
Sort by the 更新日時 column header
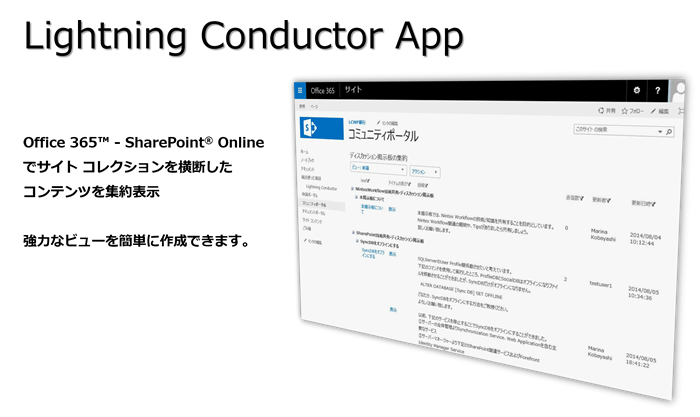click(x=641, y=203)
